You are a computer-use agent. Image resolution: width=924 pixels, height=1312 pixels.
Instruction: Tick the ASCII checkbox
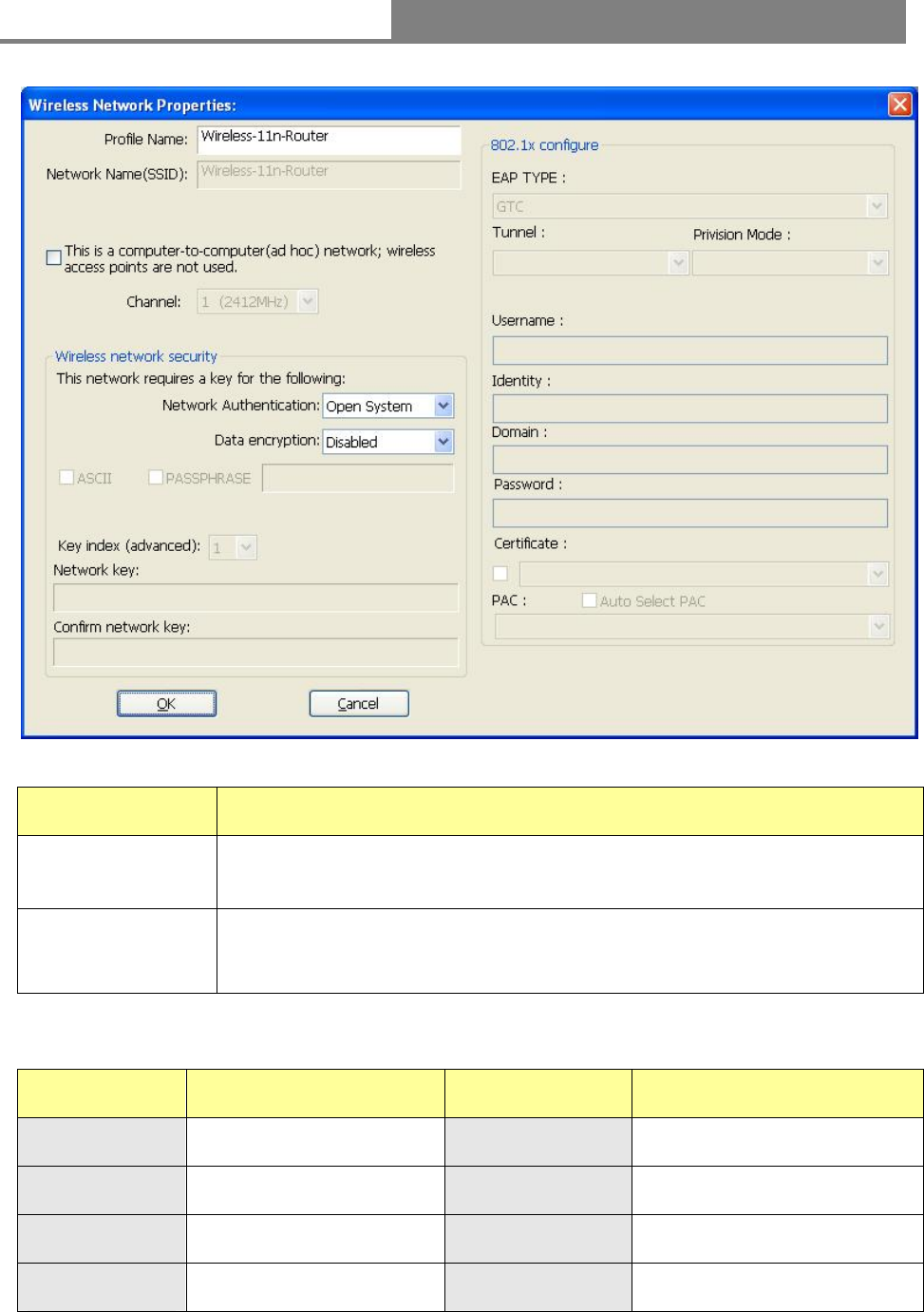[x=66, y=478]
